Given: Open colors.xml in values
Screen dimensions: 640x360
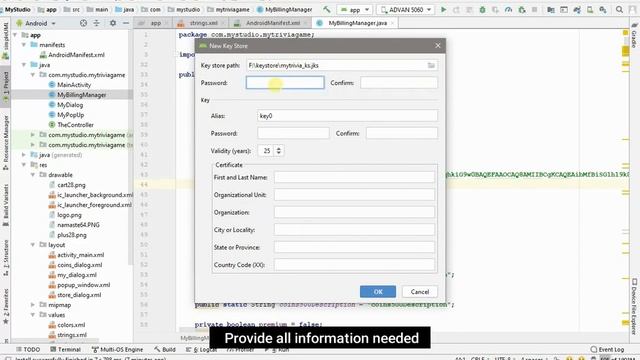Looking at the screenshot, I should (67, 325).
